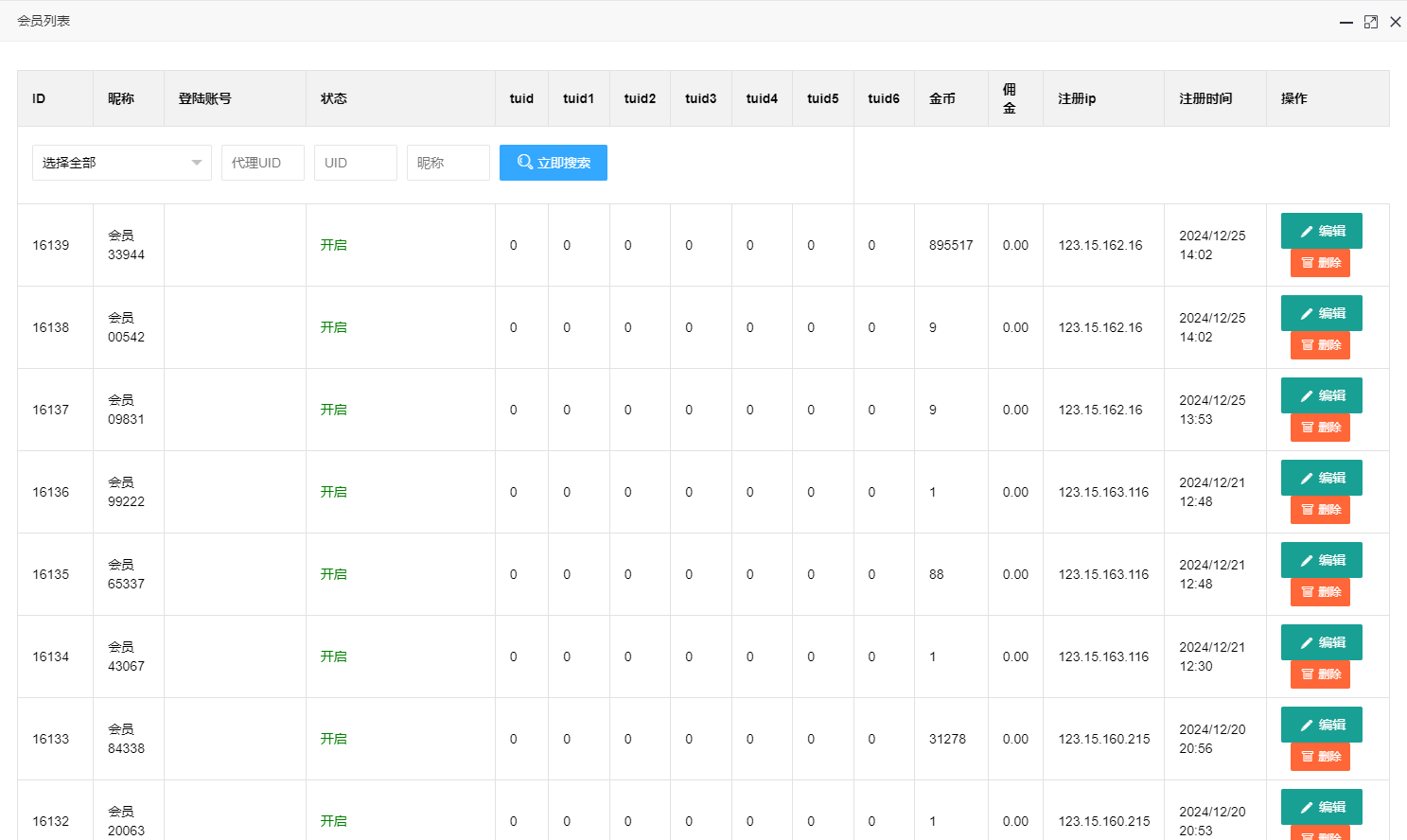Remove member 16137 via 删除
The width and height of the screenshot is (1407, 840).
point(1320,428)
